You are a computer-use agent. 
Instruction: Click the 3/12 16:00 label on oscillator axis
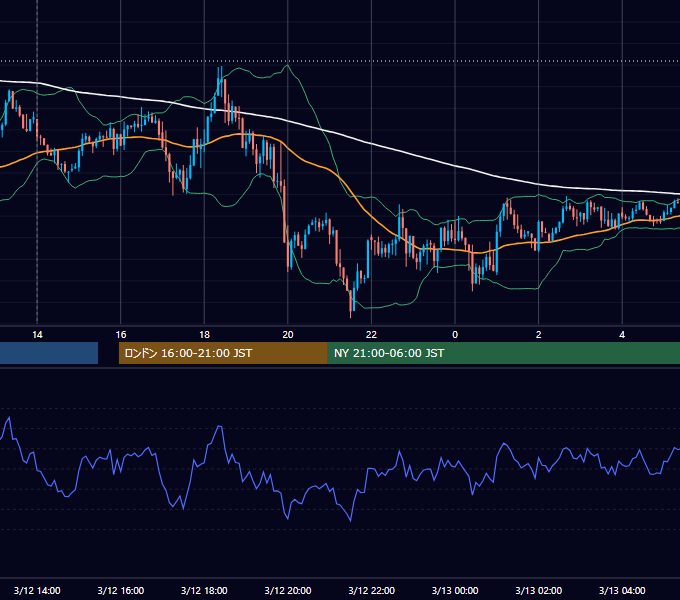pos(121,590)
